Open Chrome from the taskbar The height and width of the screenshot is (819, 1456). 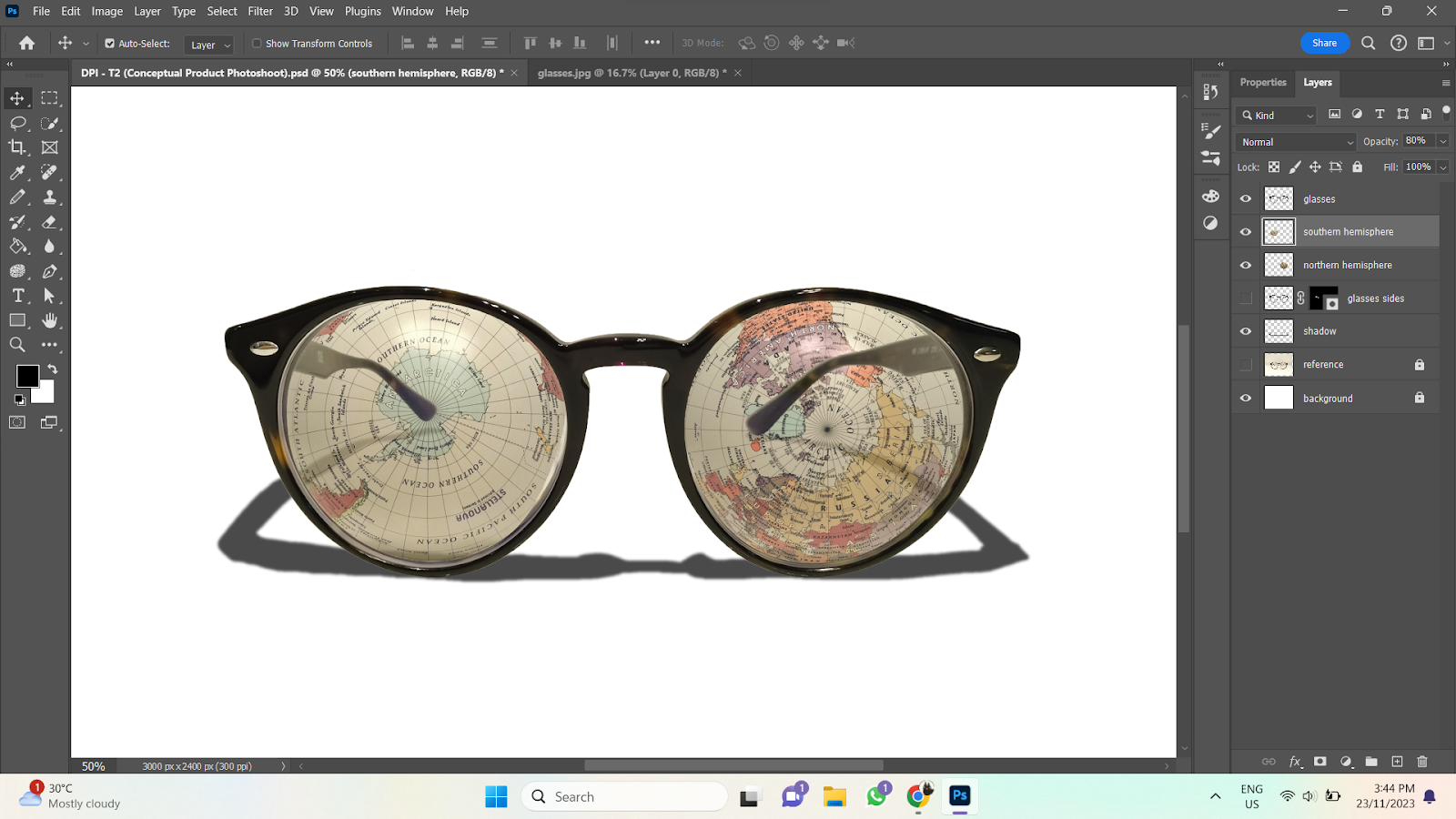tap(919, 796)
